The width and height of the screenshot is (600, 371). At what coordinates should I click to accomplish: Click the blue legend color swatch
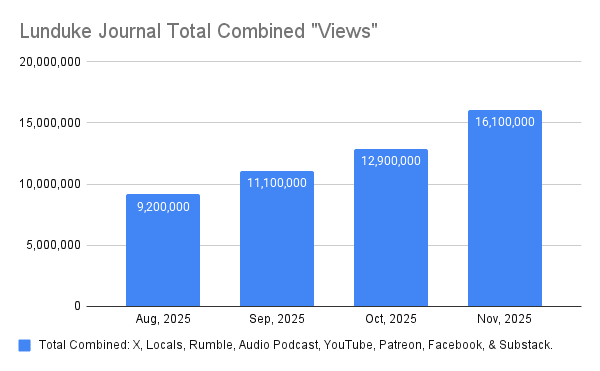pyautogui.click(x=24, y=345)
